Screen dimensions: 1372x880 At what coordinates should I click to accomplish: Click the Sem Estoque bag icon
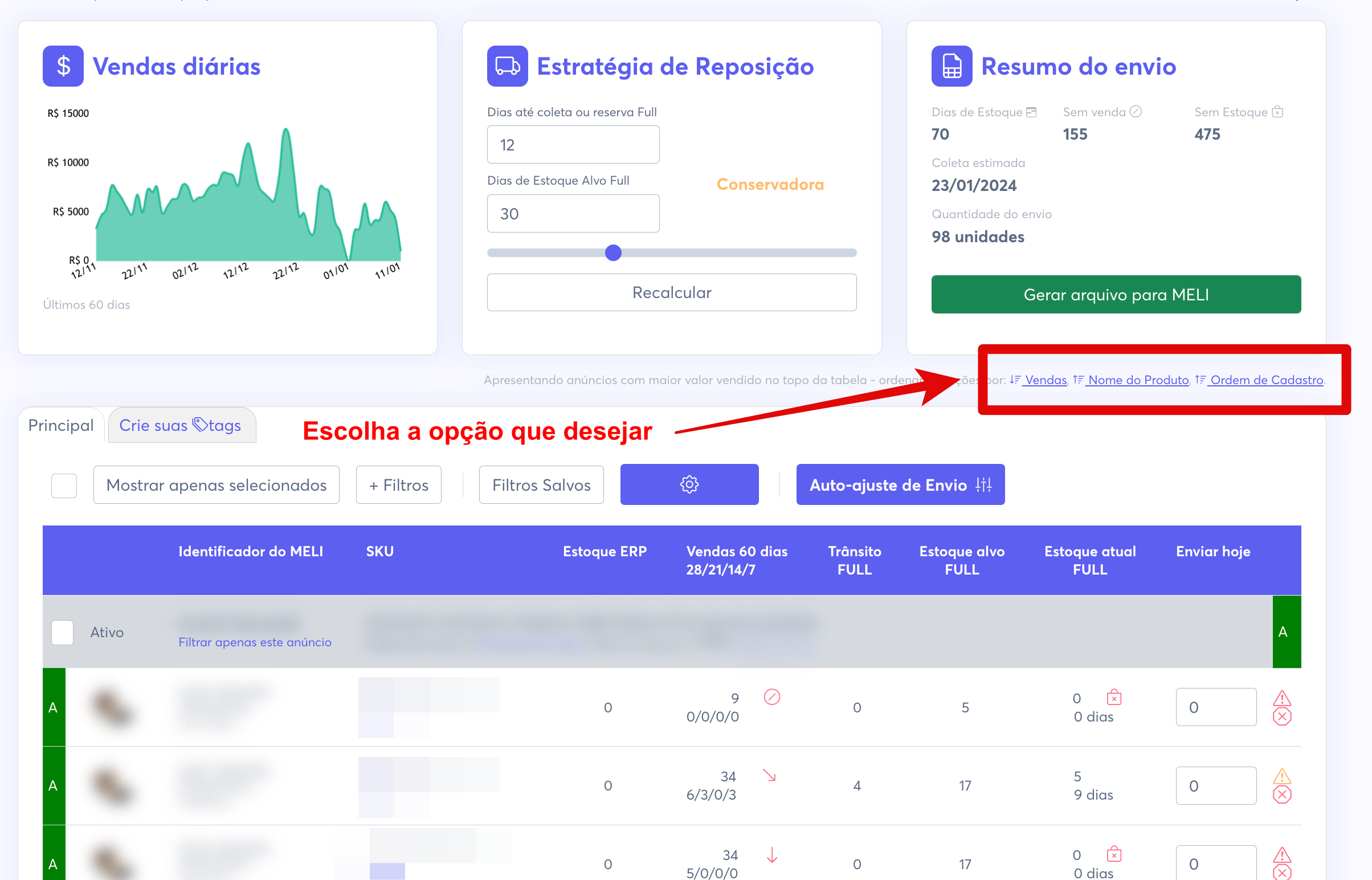(x=1278, y=112)
